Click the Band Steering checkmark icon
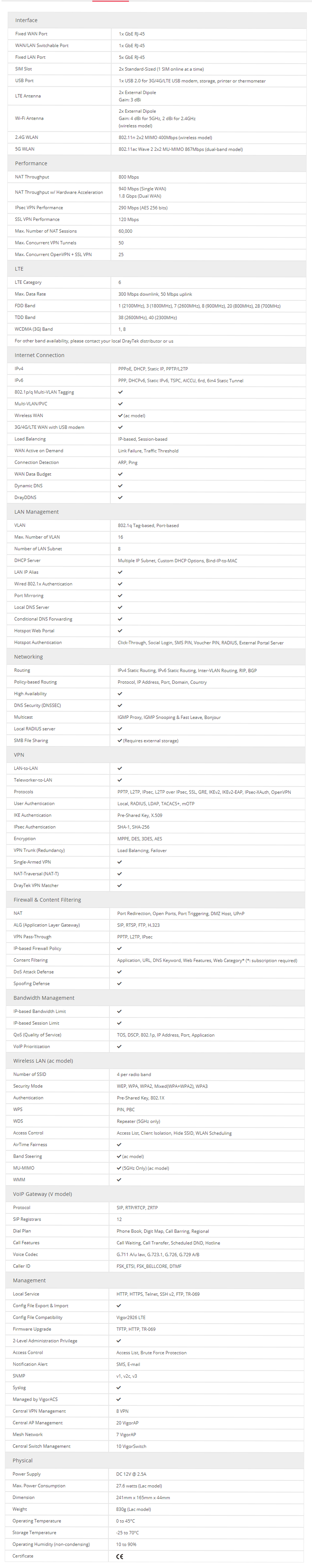The height and width of the screenshot is (1568, 312). point(119,1157)
